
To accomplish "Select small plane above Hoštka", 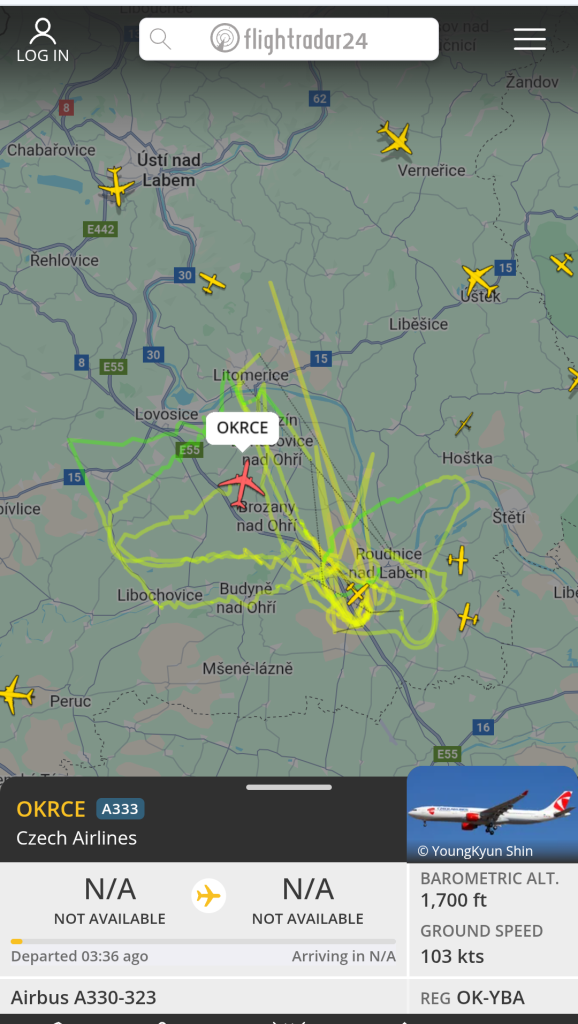I will tap(464, 424).
